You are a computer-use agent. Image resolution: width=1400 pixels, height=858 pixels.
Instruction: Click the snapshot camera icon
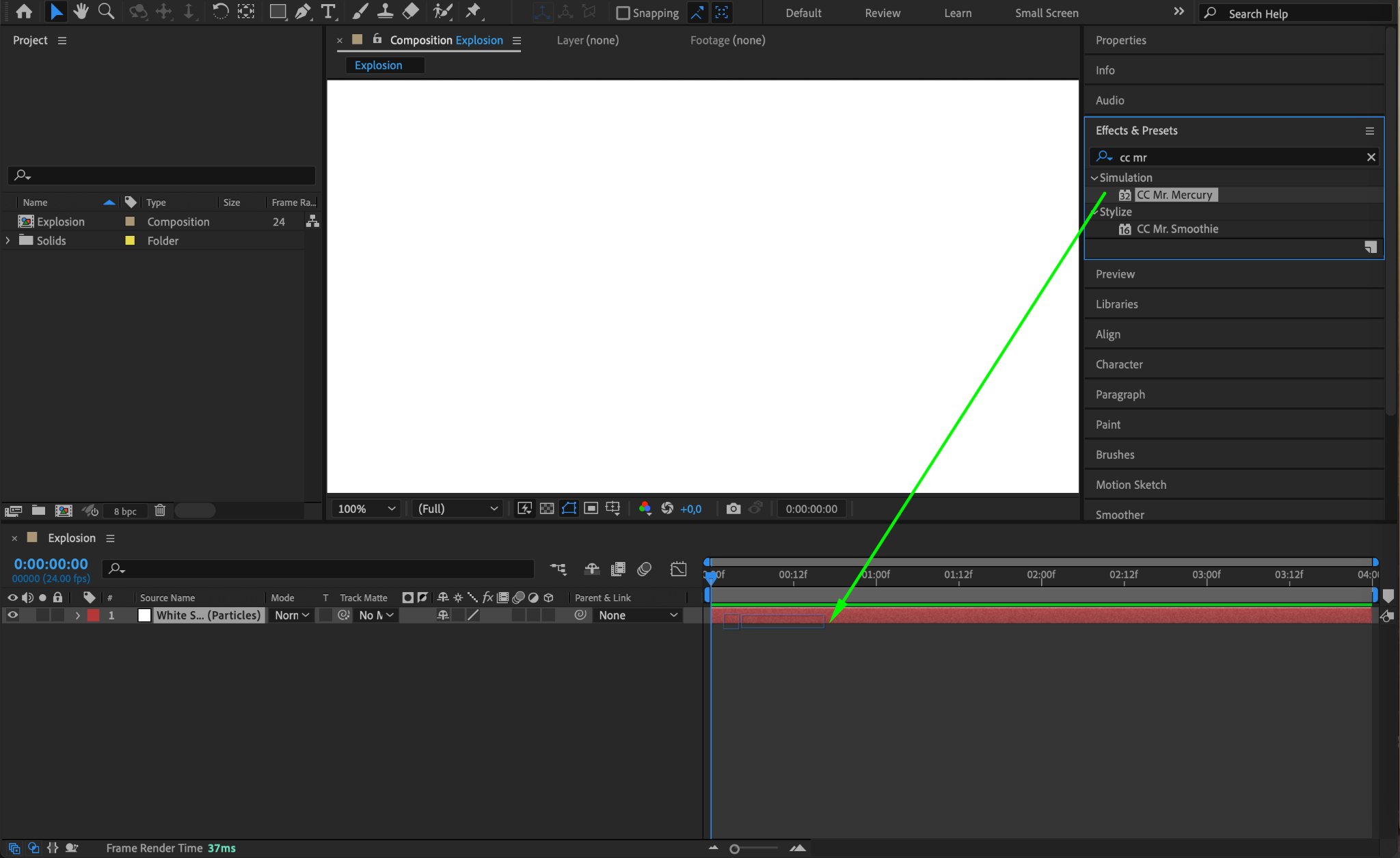(733, 509)
